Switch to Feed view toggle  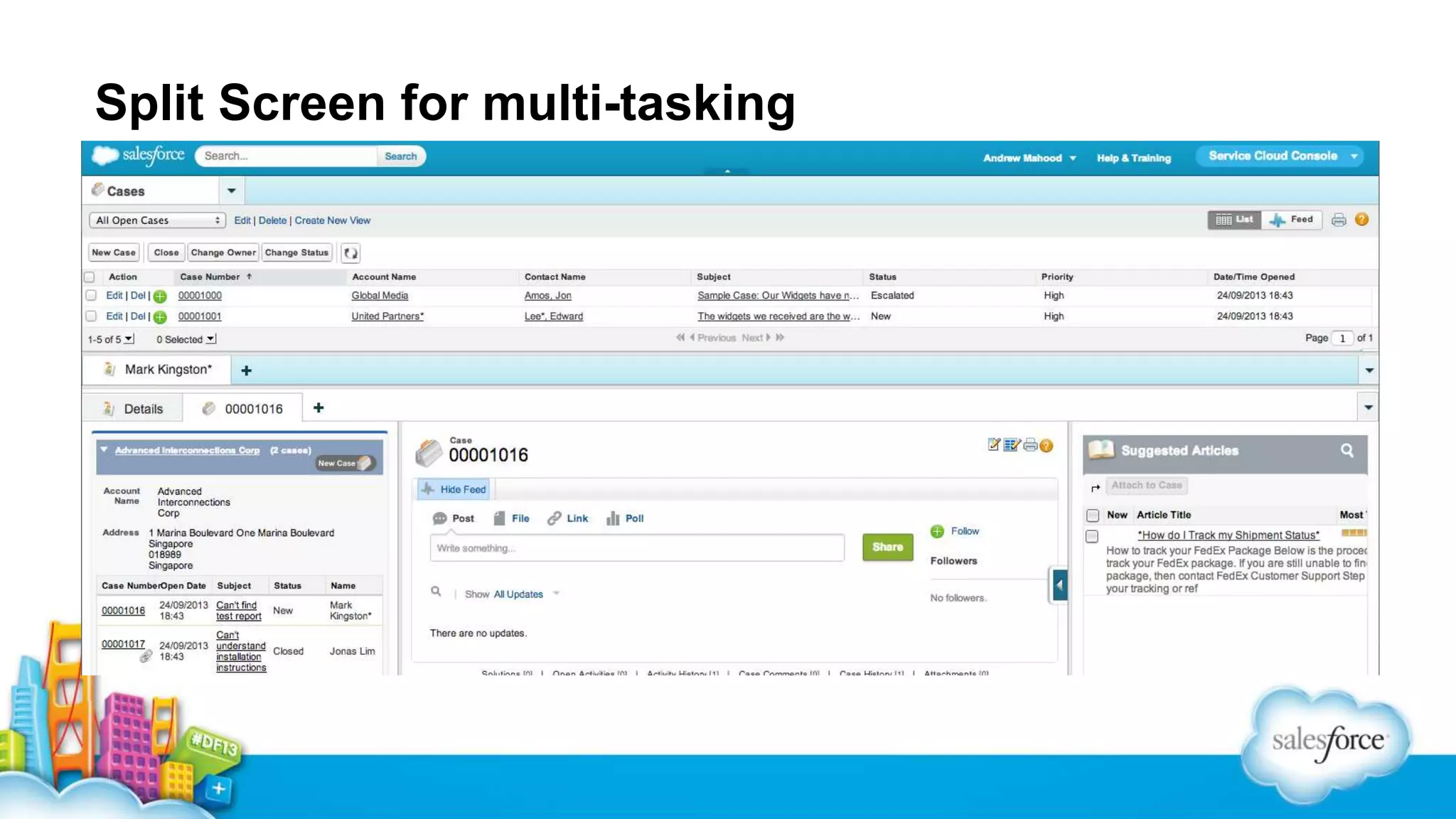point(1292,220)
